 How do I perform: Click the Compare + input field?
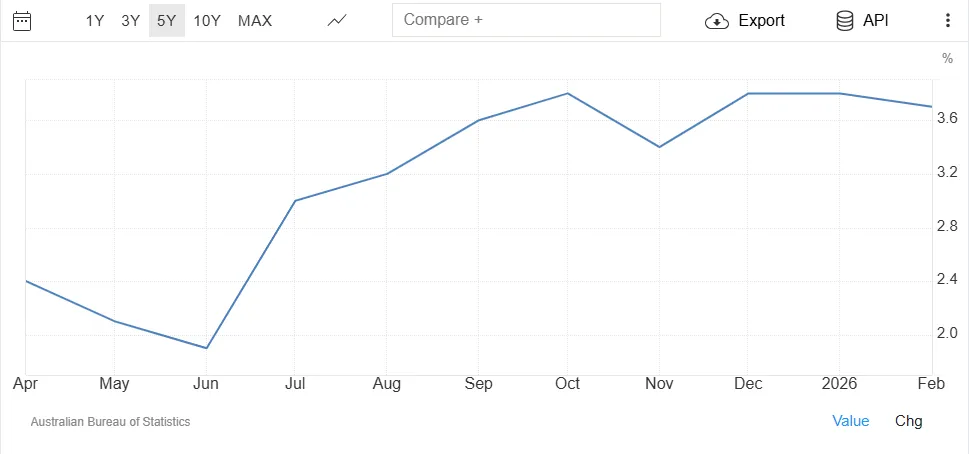tap(526, 20)
